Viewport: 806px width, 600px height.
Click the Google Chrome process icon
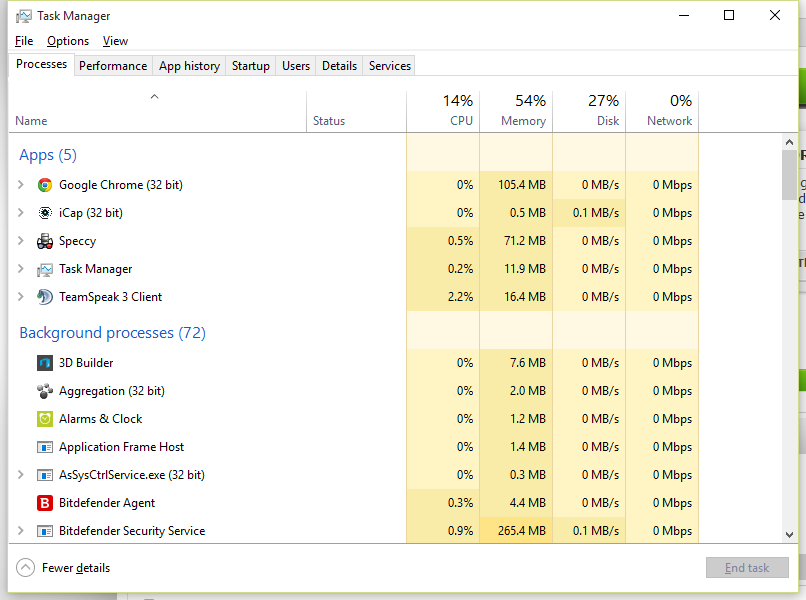(x=45, y=185)
